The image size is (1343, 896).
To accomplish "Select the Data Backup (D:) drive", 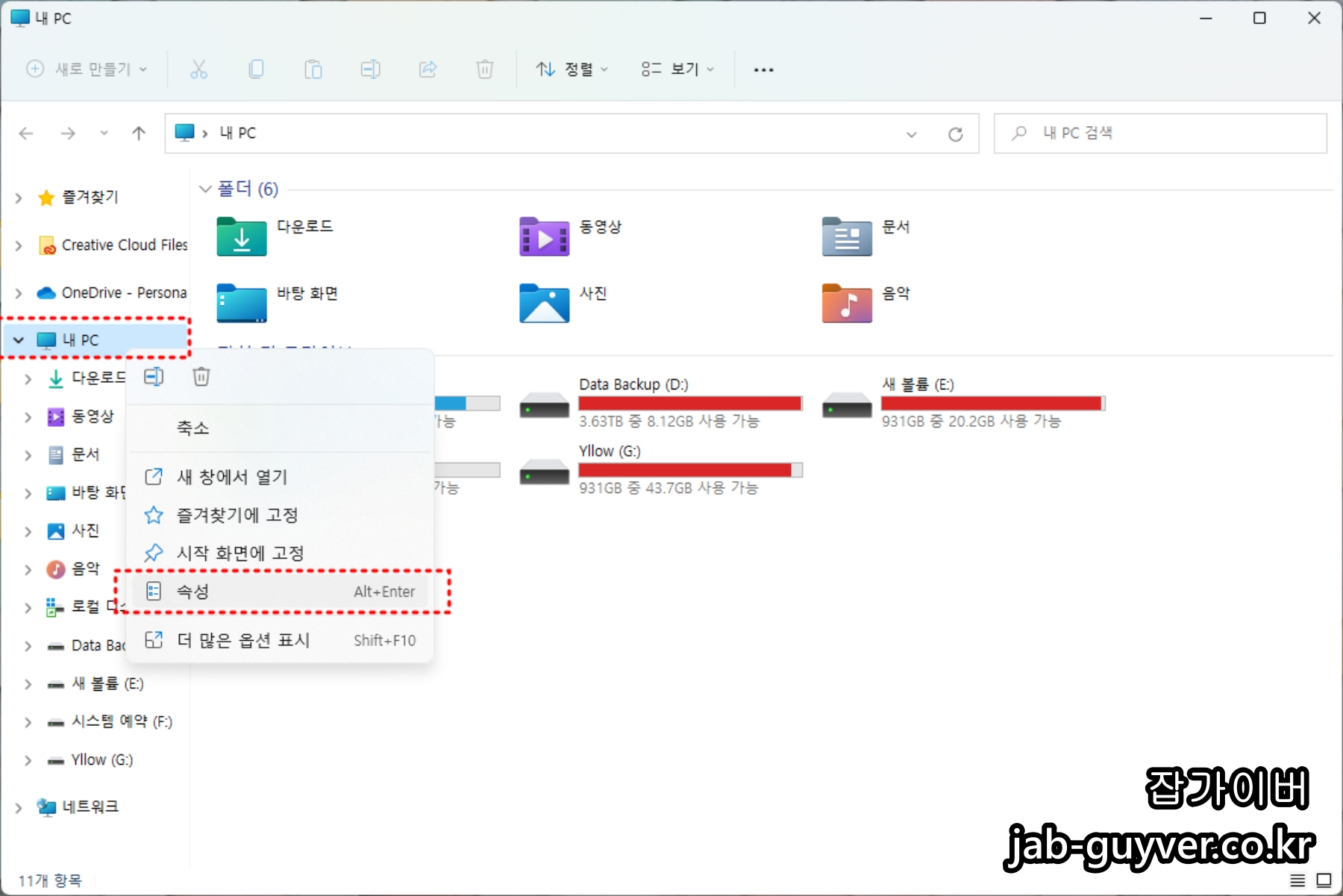I will (661, 403).
